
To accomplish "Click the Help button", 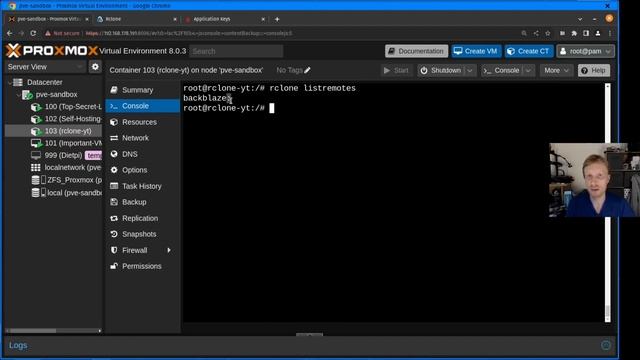I will [594, 70].
